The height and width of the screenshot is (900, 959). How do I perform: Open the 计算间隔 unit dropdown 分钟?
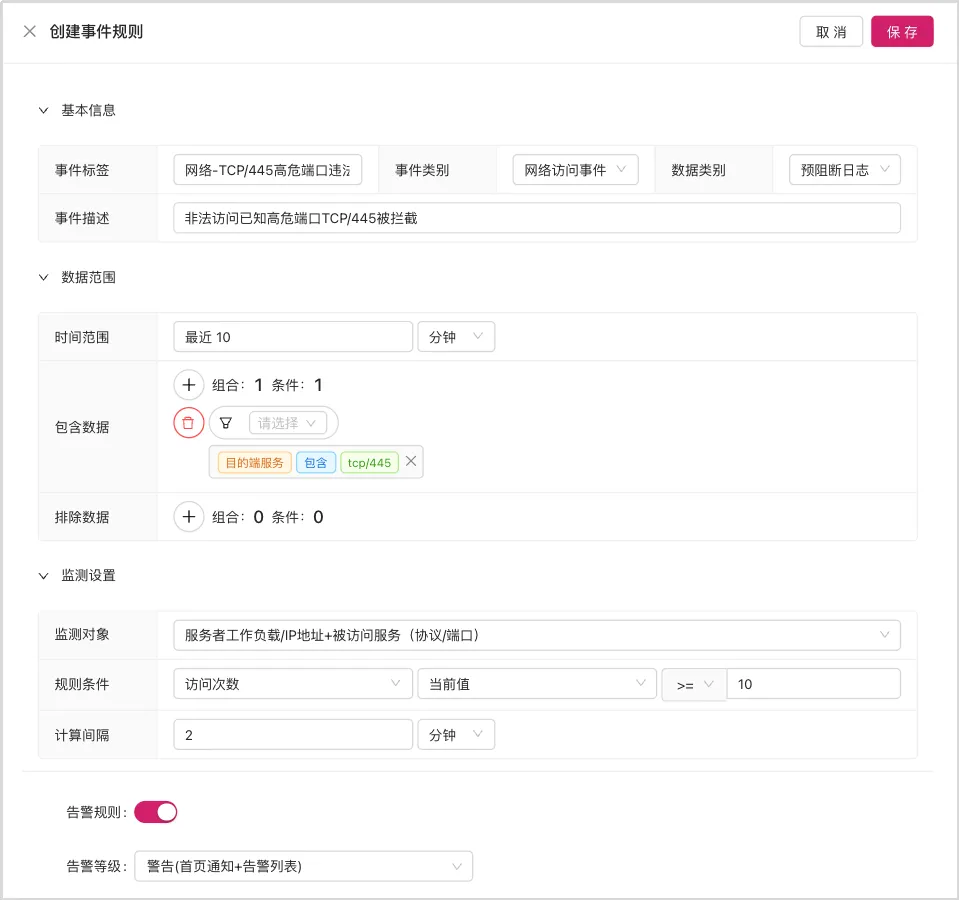pyautogui.click(x=456, y=735)
